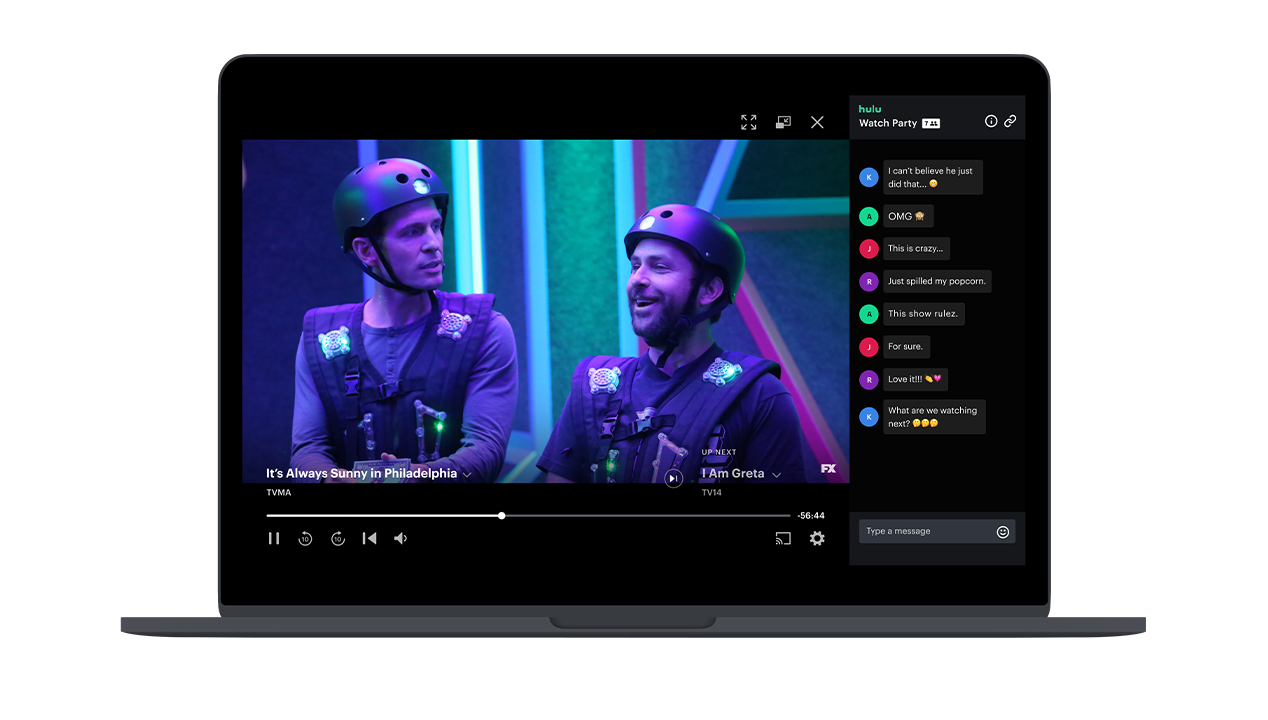Mute the volume speaker icon

pyautogui.click(x=401, y=539)
